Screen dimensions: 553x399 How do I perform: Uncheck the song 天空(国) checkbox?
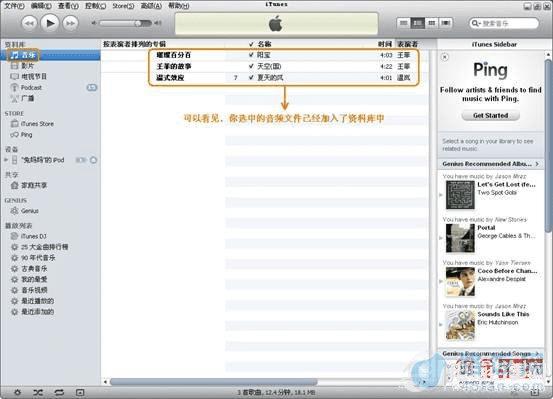point(251,66)
